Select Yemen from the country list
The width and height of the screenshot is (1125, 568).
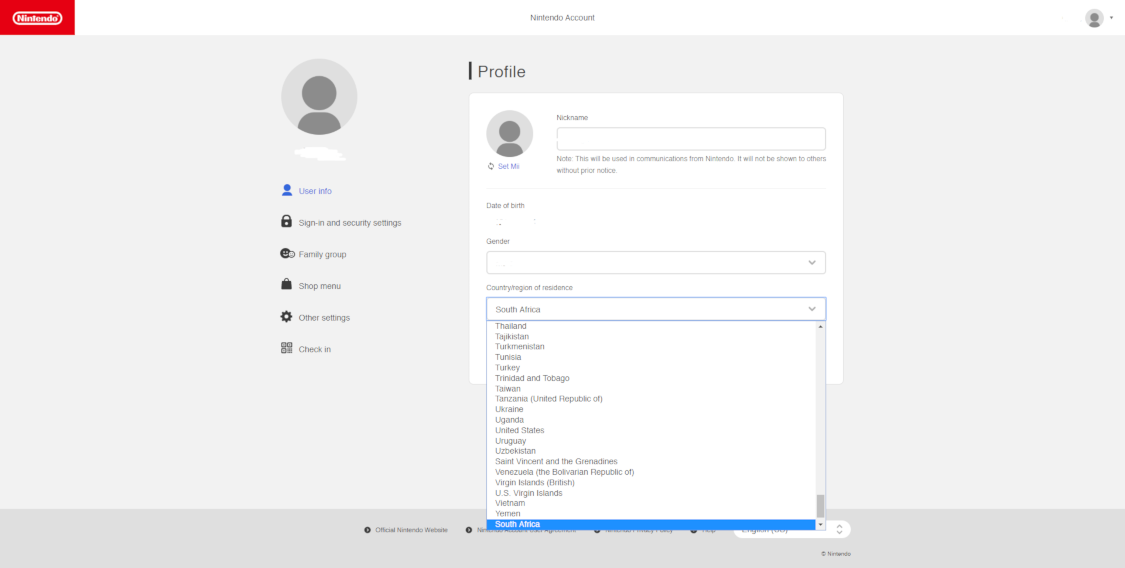tap(651, 513)
